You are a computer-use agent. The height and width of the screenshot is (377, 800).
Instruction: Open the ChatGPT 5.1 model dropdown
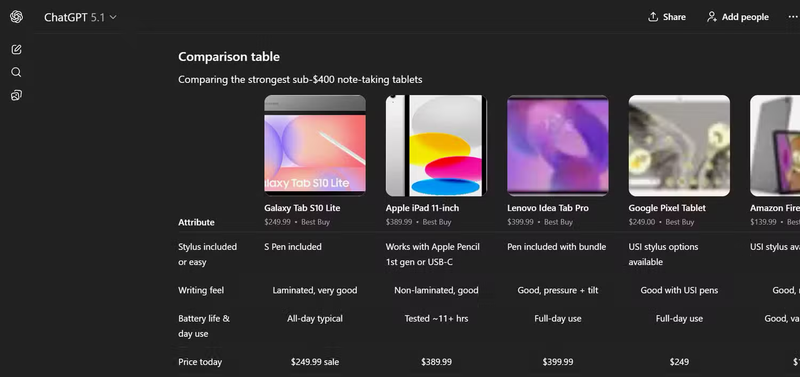80,17
